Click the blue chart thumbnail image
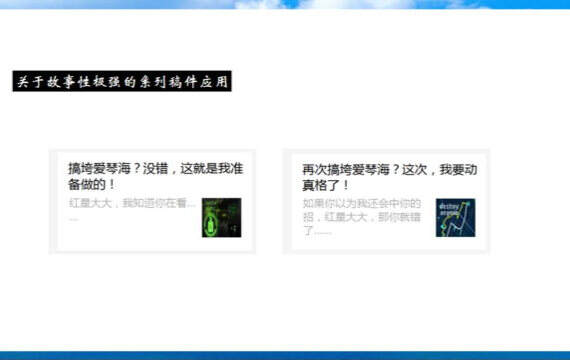The image size is (570, 360). tap(455, 217)
